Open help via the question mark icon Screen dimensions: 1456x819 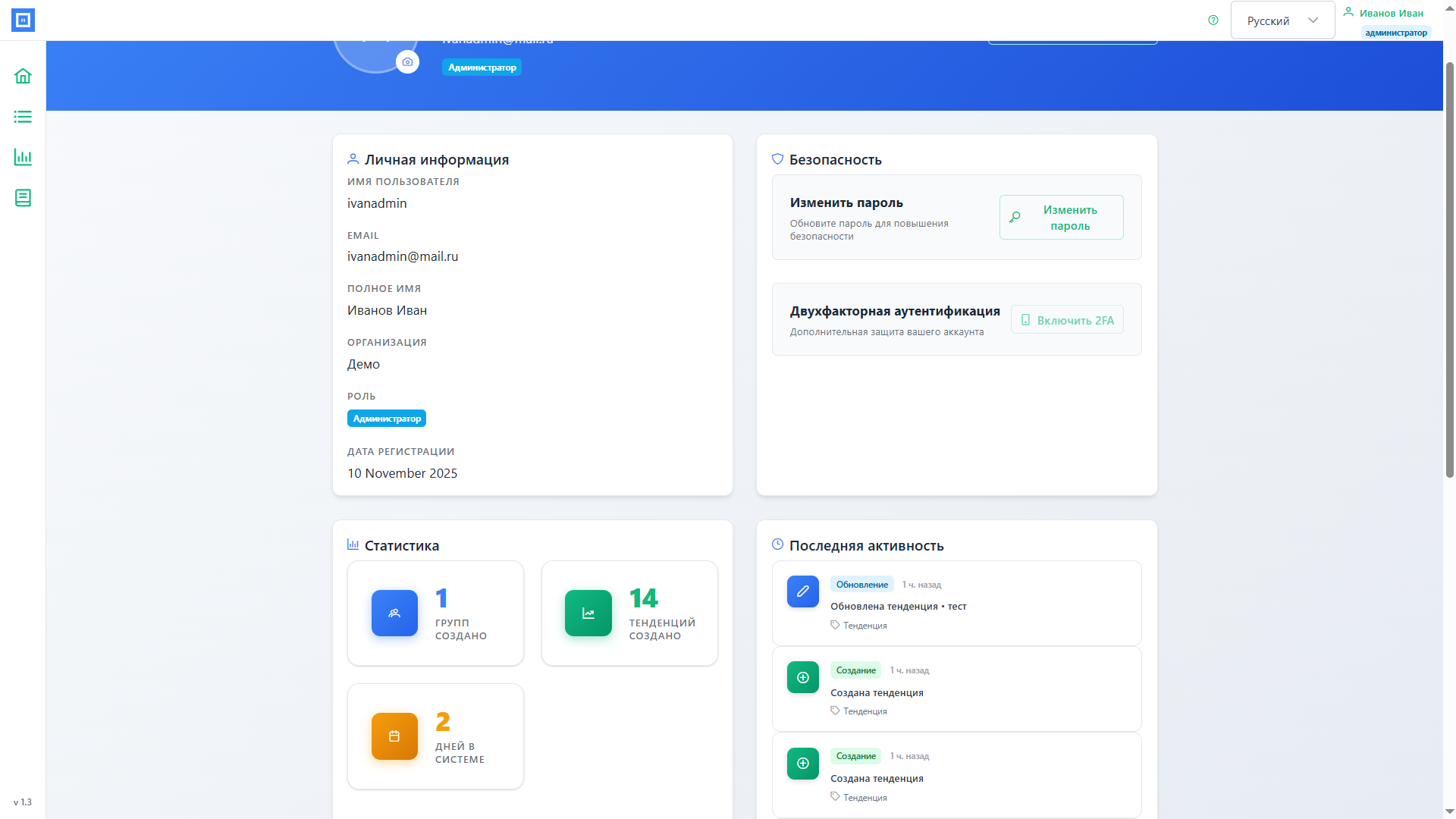[x=1212, y=20]
